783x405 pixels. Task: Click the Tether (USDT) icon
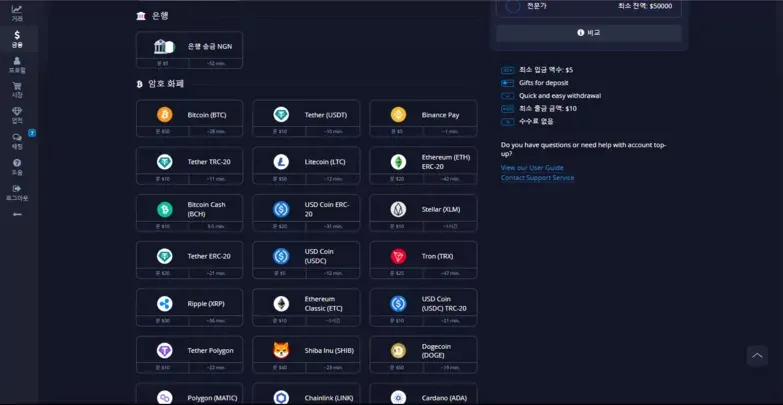point(281,115)
